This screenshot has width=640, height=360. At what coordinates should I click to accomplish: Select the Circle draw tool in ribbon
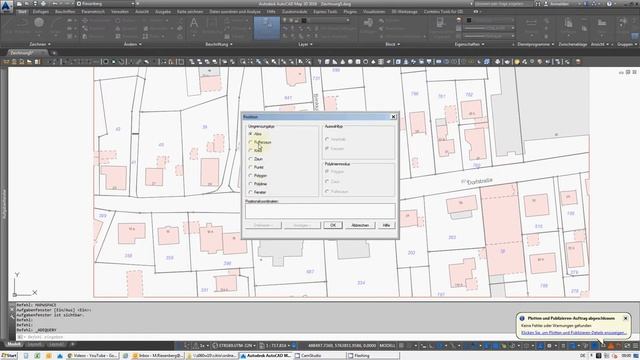[x=39, y=23]
